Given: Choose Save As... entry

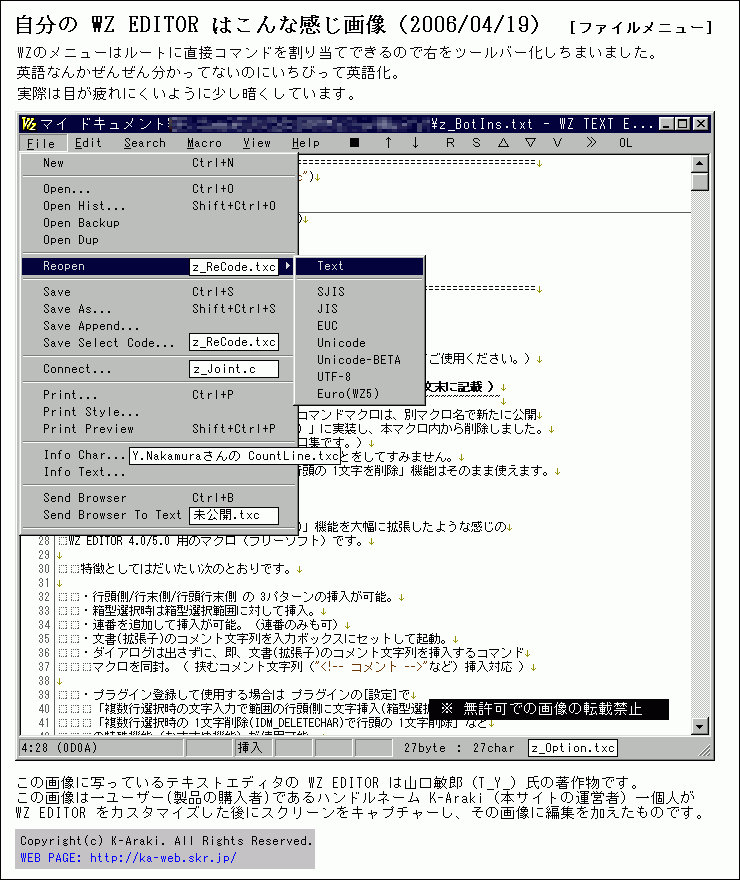Looking at the screenshot, I should pos(159,309).
